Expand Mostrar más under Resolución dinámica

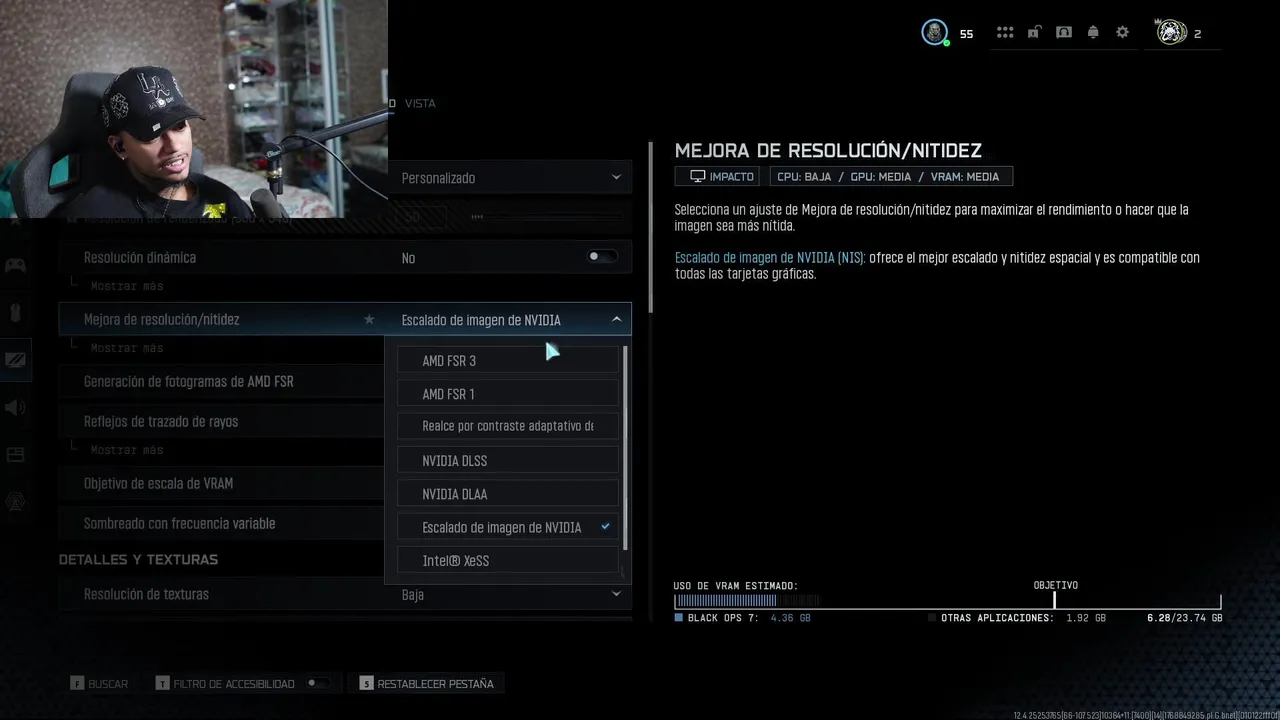click(x=127, y=286)
